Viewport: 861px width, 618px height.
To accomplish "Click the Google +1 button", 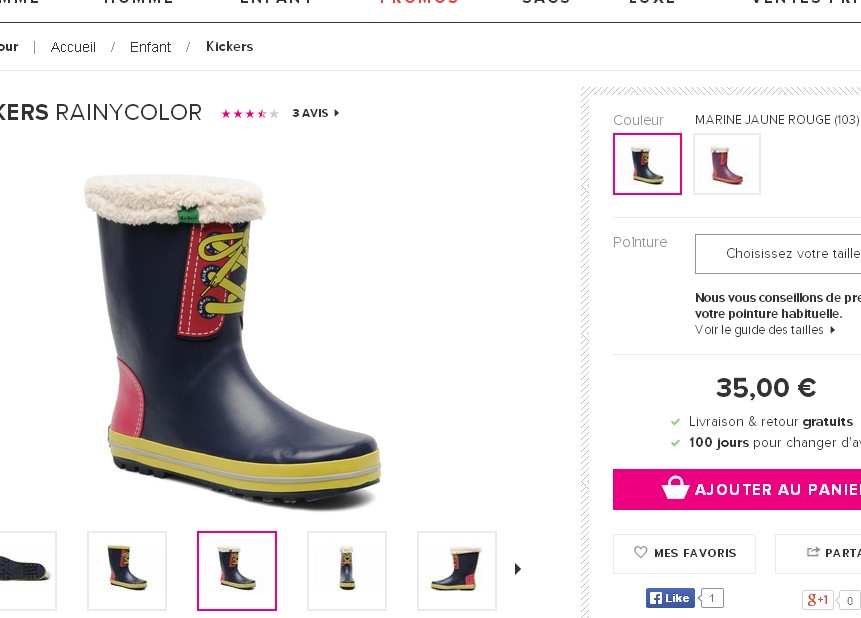I will 817,600.
